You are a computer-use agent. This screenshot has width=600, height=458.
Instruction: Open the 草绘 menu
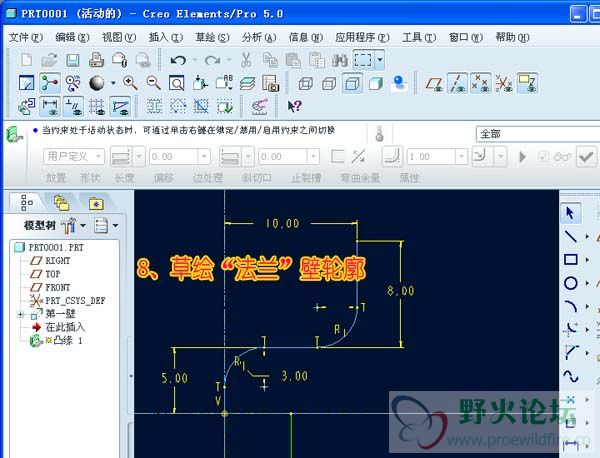pos(212,37)
